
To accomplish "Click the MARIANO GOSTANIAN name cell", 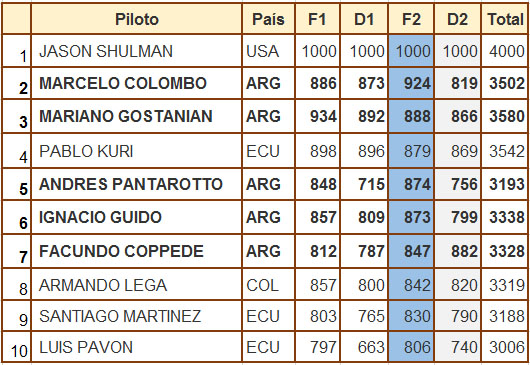I will point(137,116).
